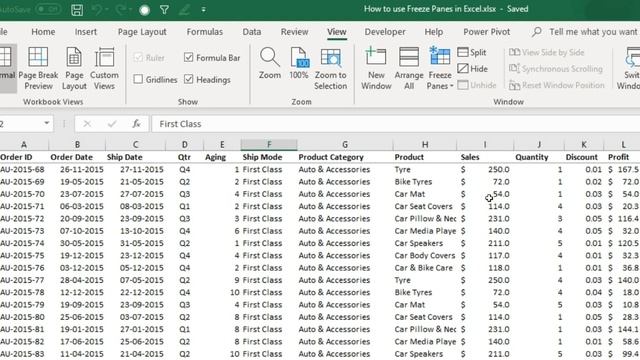
Task: Hide the current window
Action: point(473,69)
